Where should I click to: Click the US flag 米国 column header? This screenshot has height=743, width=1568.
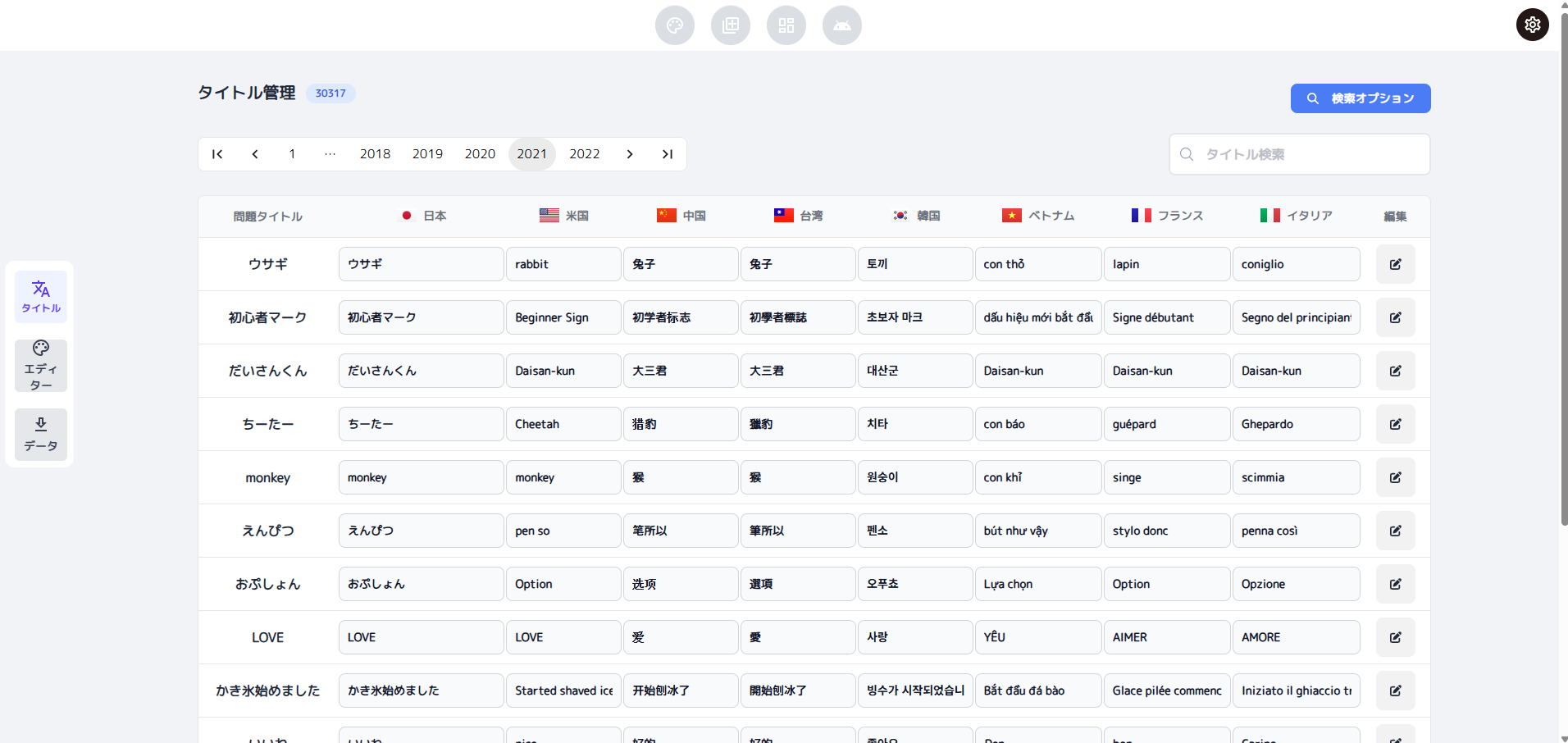pyautogui.click(x=564, y=216)
